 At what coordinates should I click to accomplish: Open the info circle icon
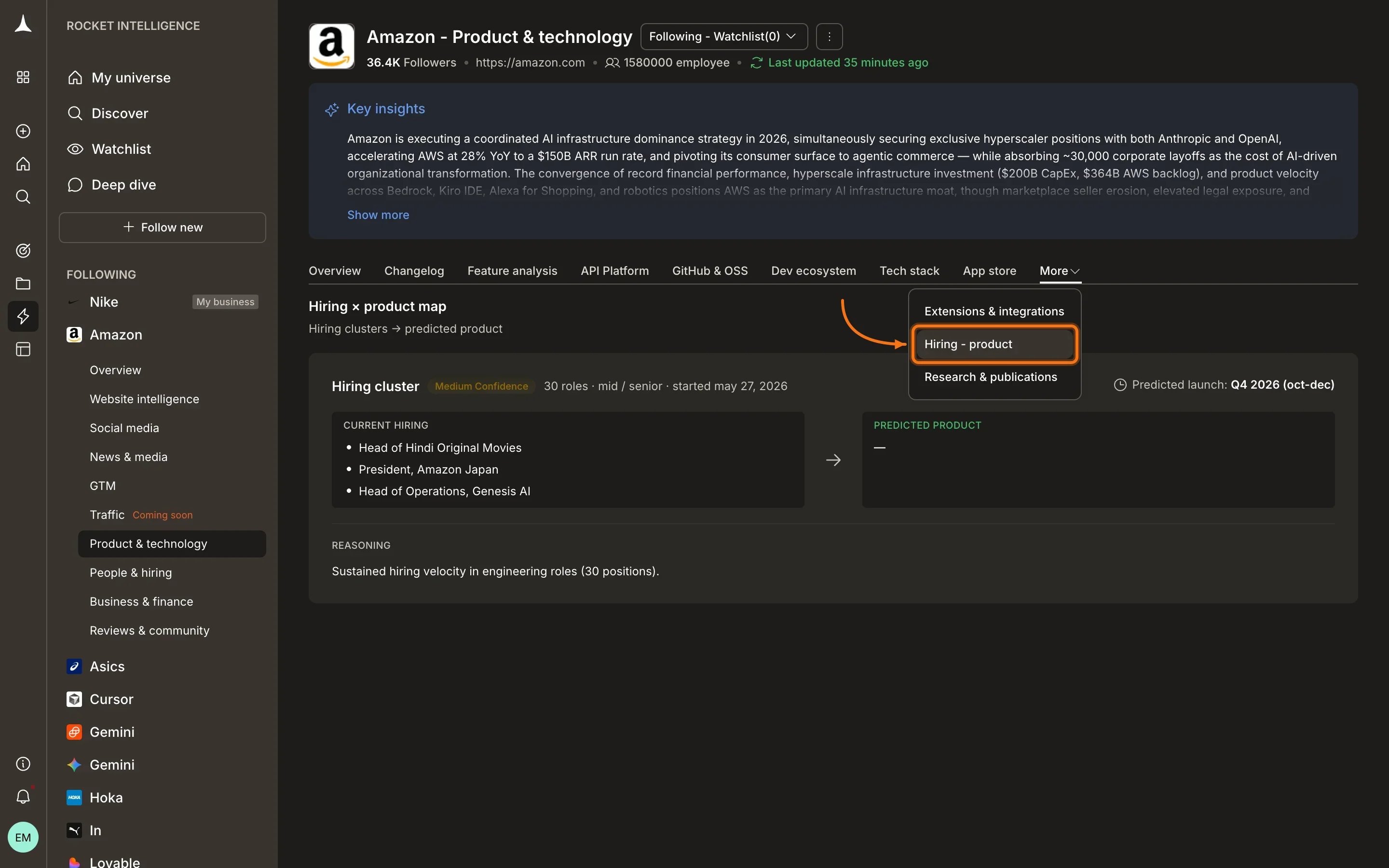click(x=23, y=764)
